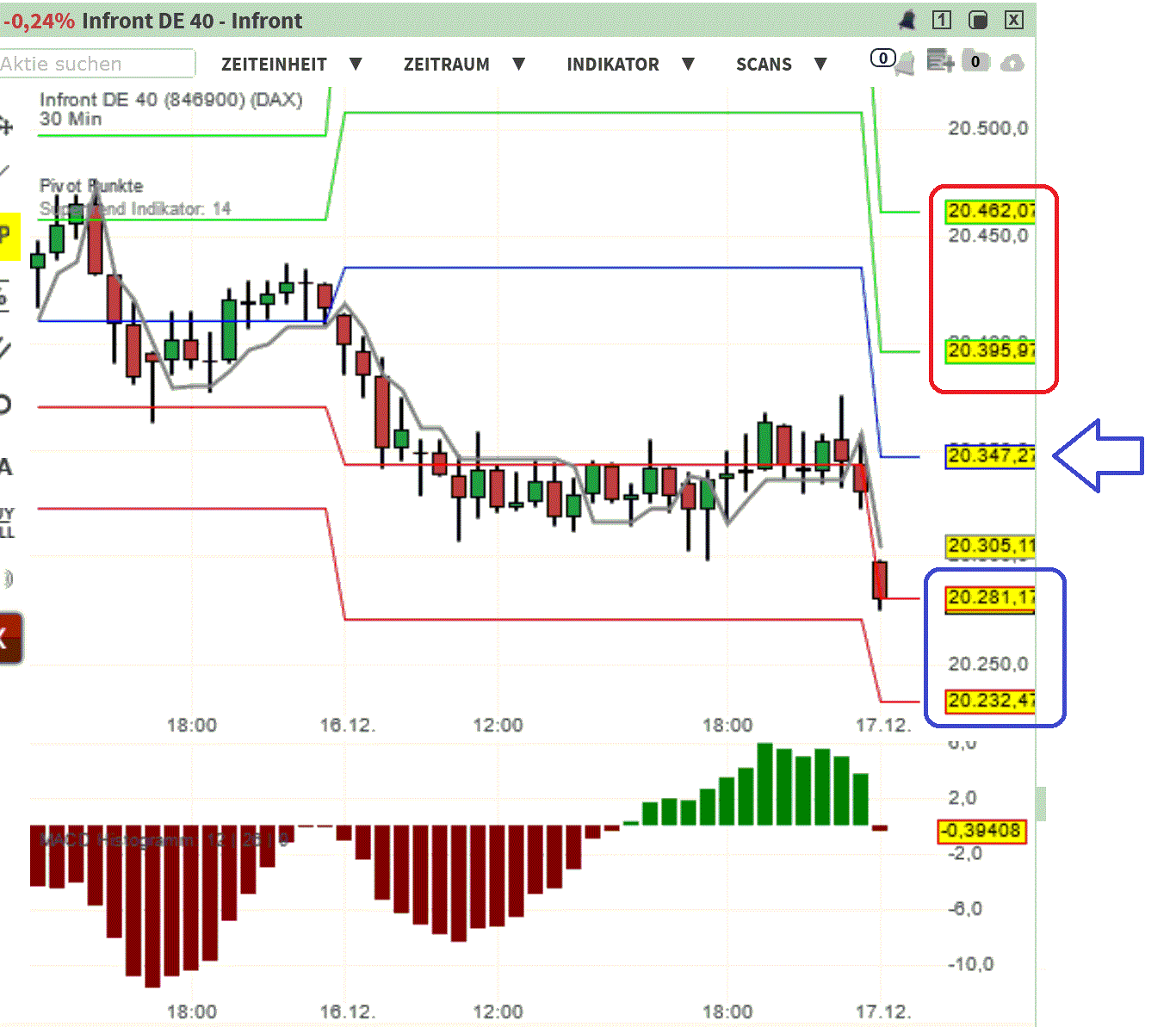Click the 20.500,0 axis value
The image size is (1176, 1027).
(x=987, y=128)
